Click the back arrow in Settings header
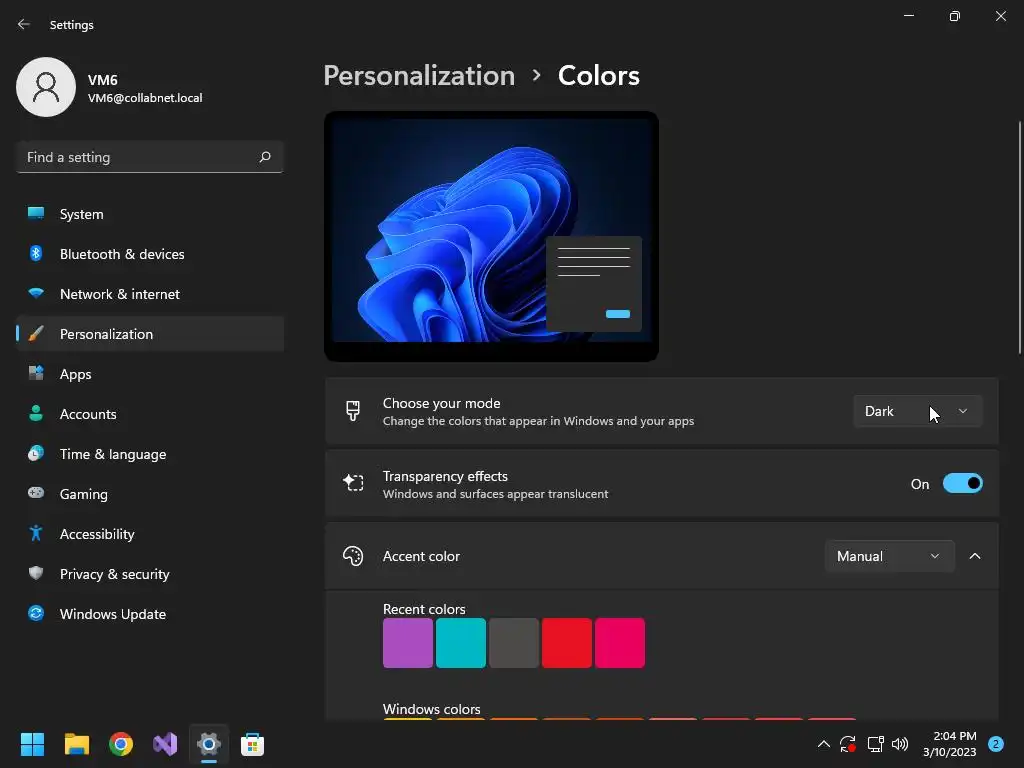 (24, 24)
